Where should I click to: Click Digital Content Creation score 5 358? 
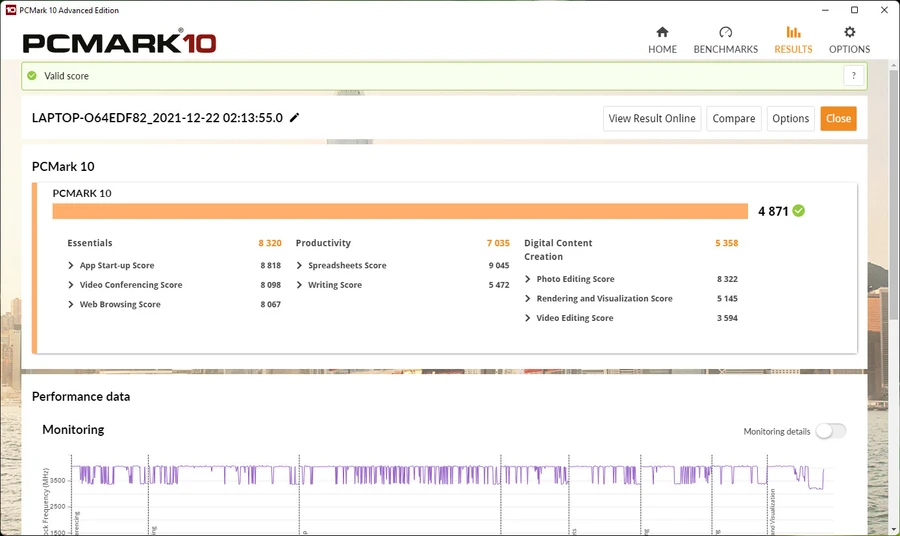727,243
